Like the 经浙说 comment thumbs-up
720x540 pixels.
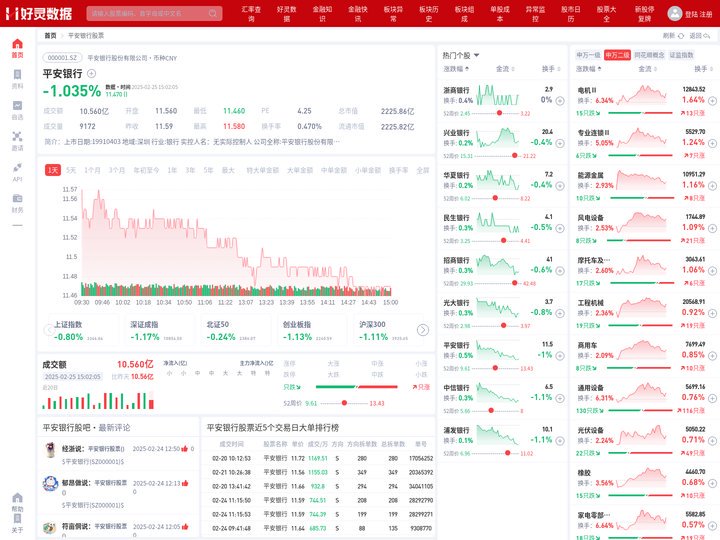pyautogui.click(x=185, y=449)
